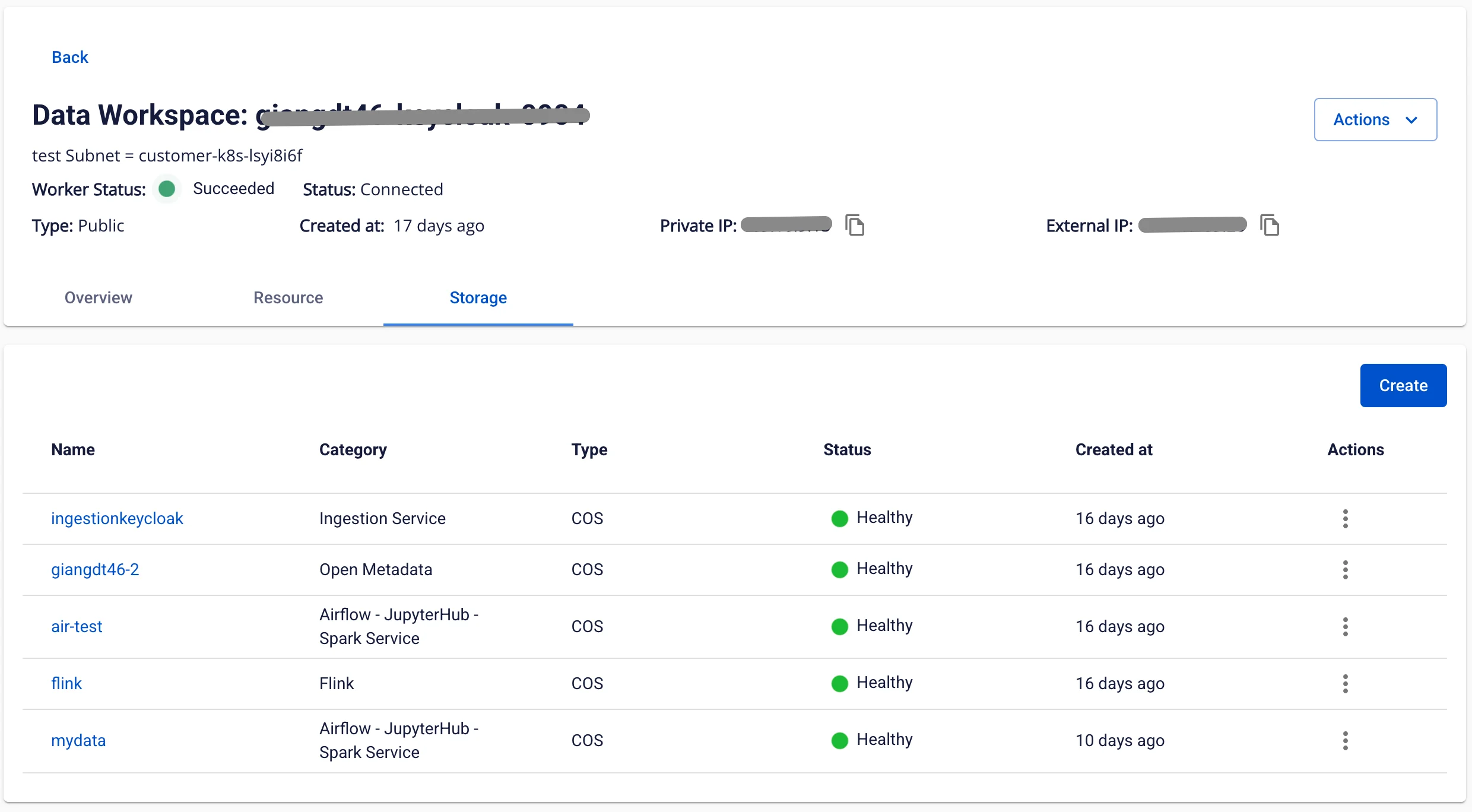Open the mydata storage link
This screenshot has width=1472, height=812.
[78, 741]
